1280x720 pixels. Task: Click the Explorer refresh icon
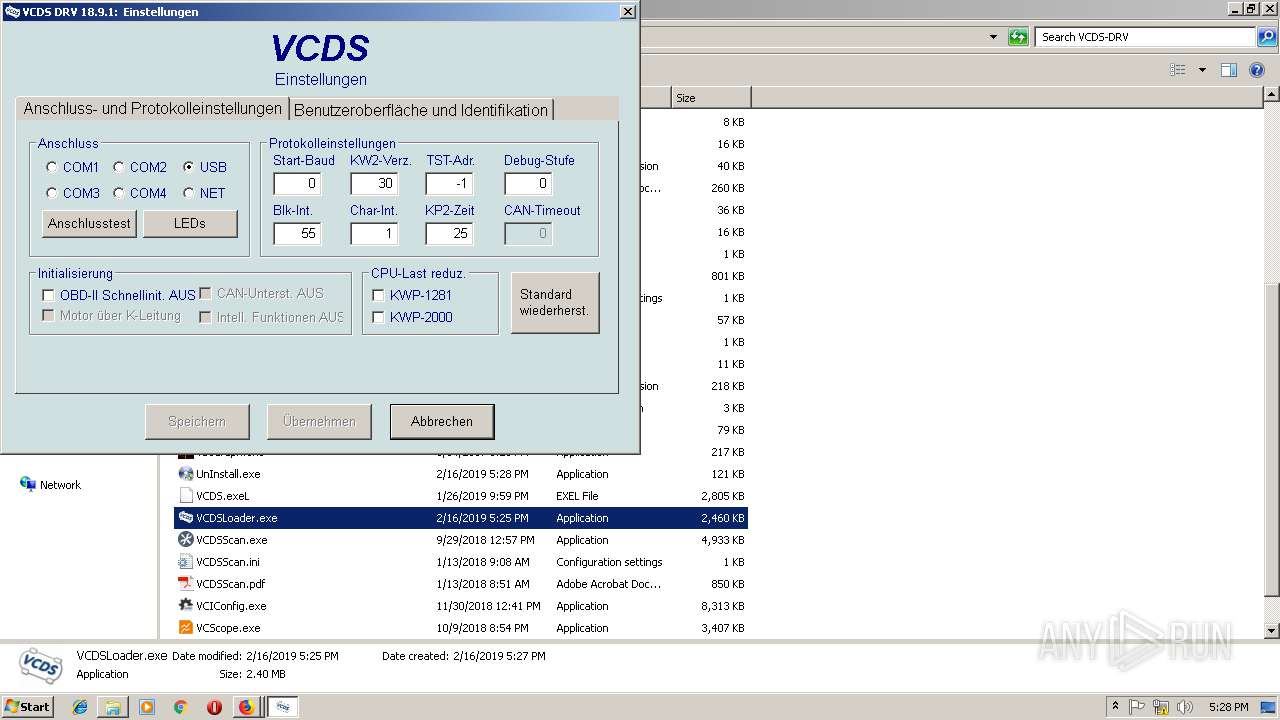click(1018, 37)
